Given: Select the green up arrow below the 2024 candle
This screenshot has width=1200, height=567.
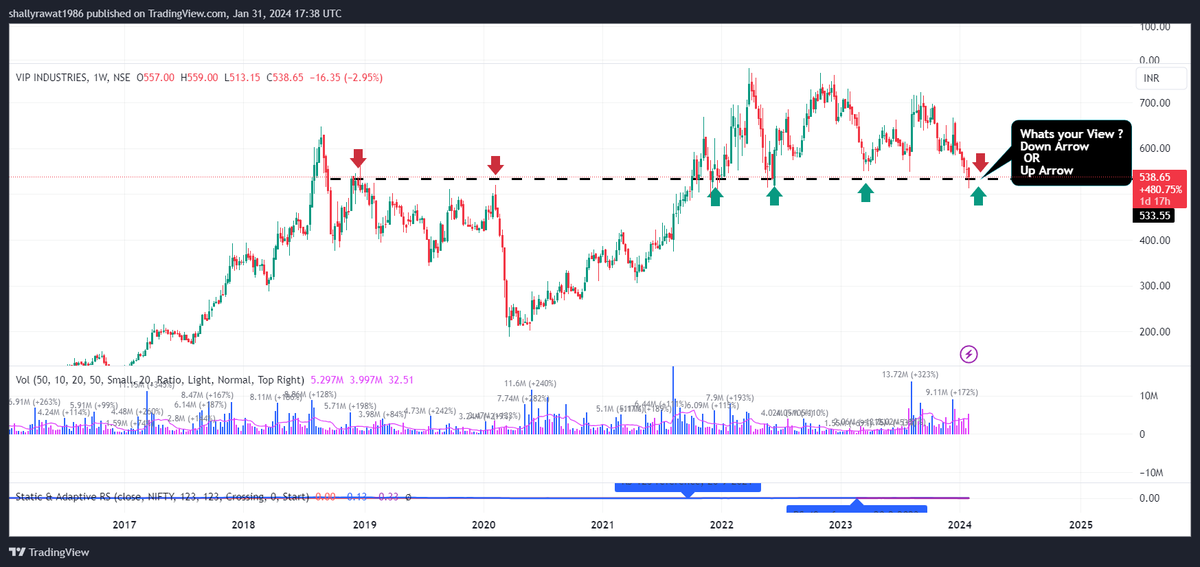Looking at the screenshot, I should pos(978,196).
